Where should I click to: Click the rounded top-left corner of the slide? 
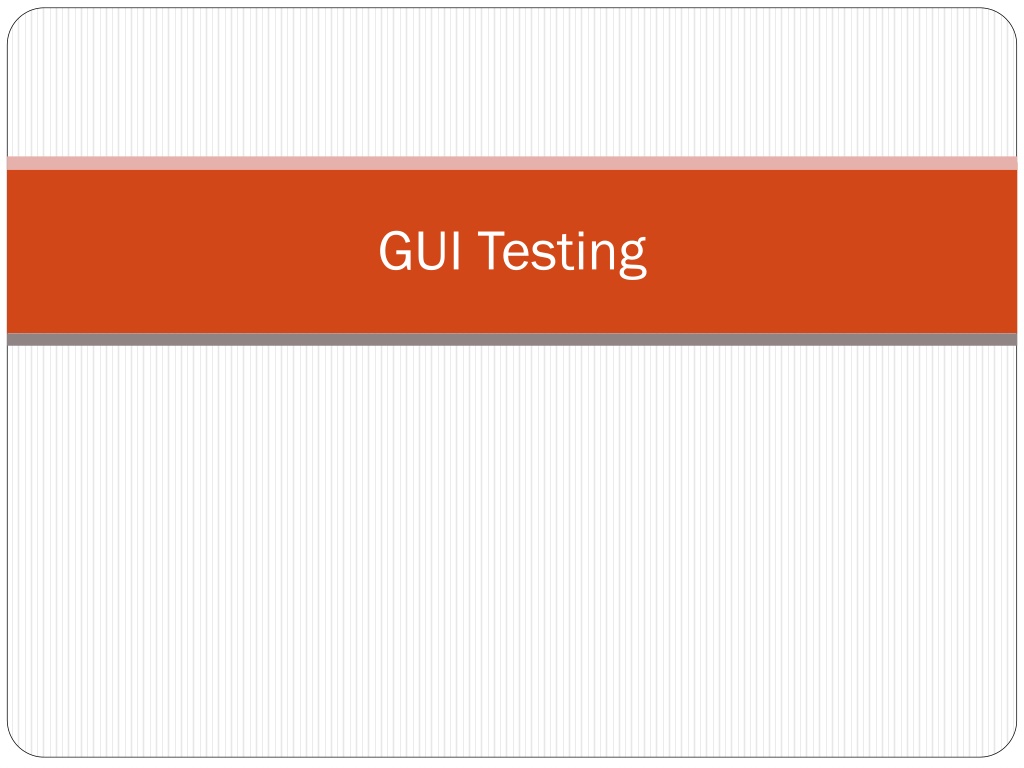coord(18,20)
